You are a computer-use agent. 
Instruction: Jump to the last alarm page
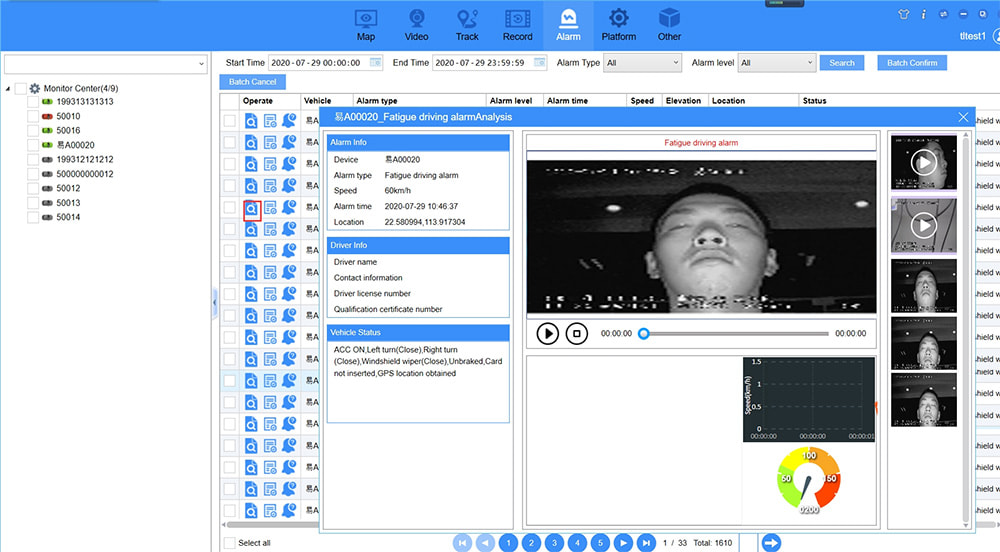[x=646, y=542]
